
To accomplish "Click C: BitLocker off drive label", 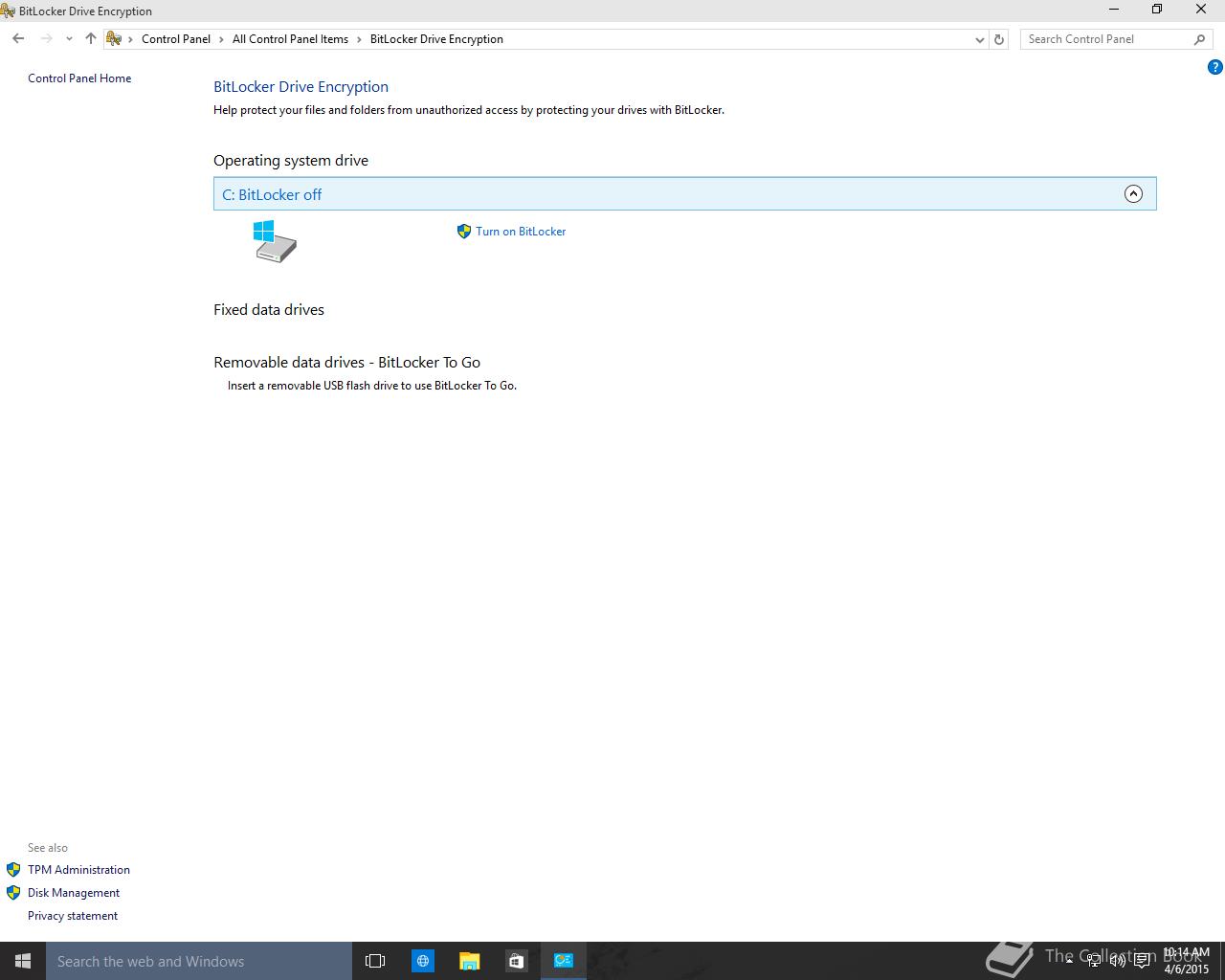I will [272, 194].
